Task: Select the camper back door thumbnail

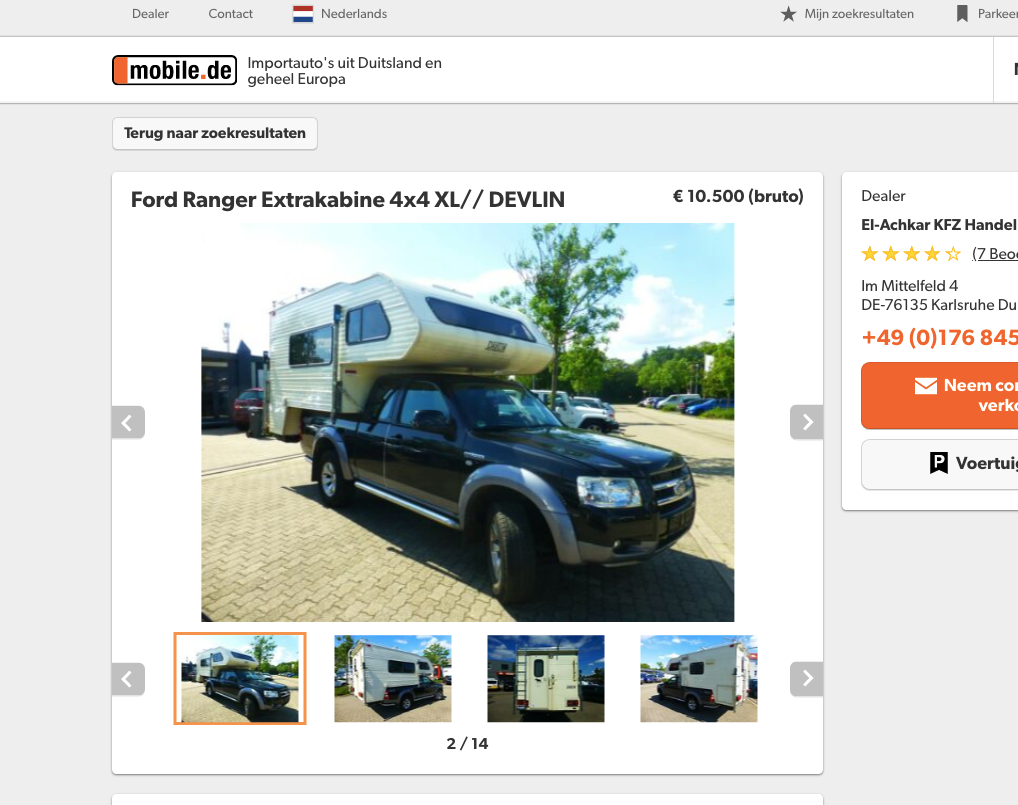Action: pyautogui.click(x=546, y=678)
